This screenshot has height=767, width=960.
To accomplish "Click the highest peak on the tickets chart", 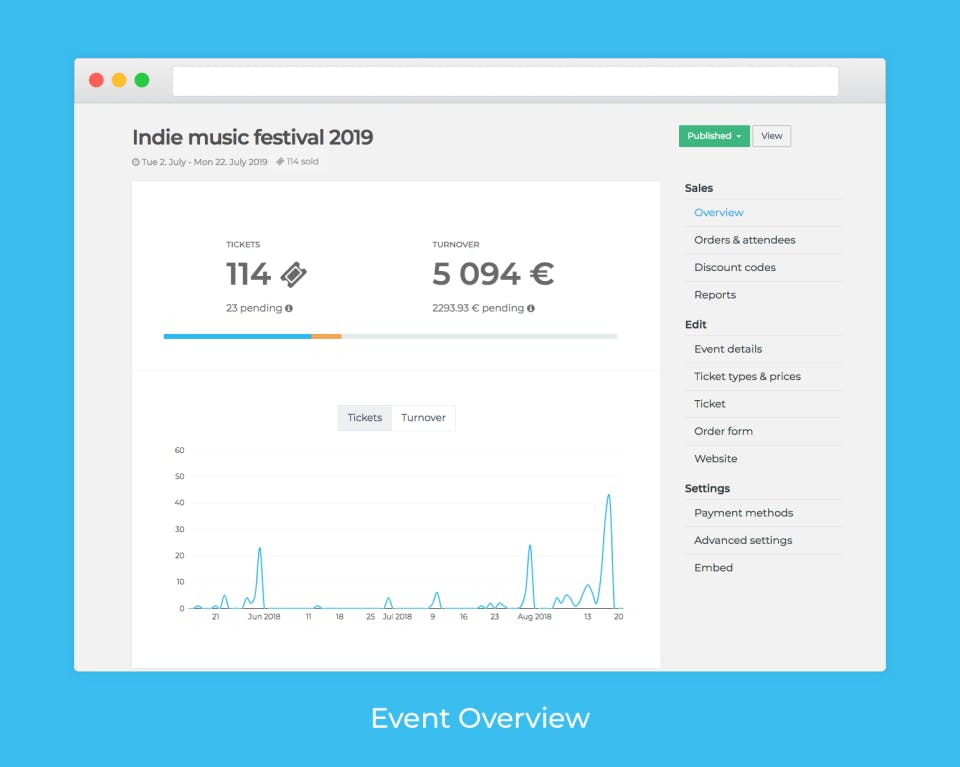I will [609, 495].
